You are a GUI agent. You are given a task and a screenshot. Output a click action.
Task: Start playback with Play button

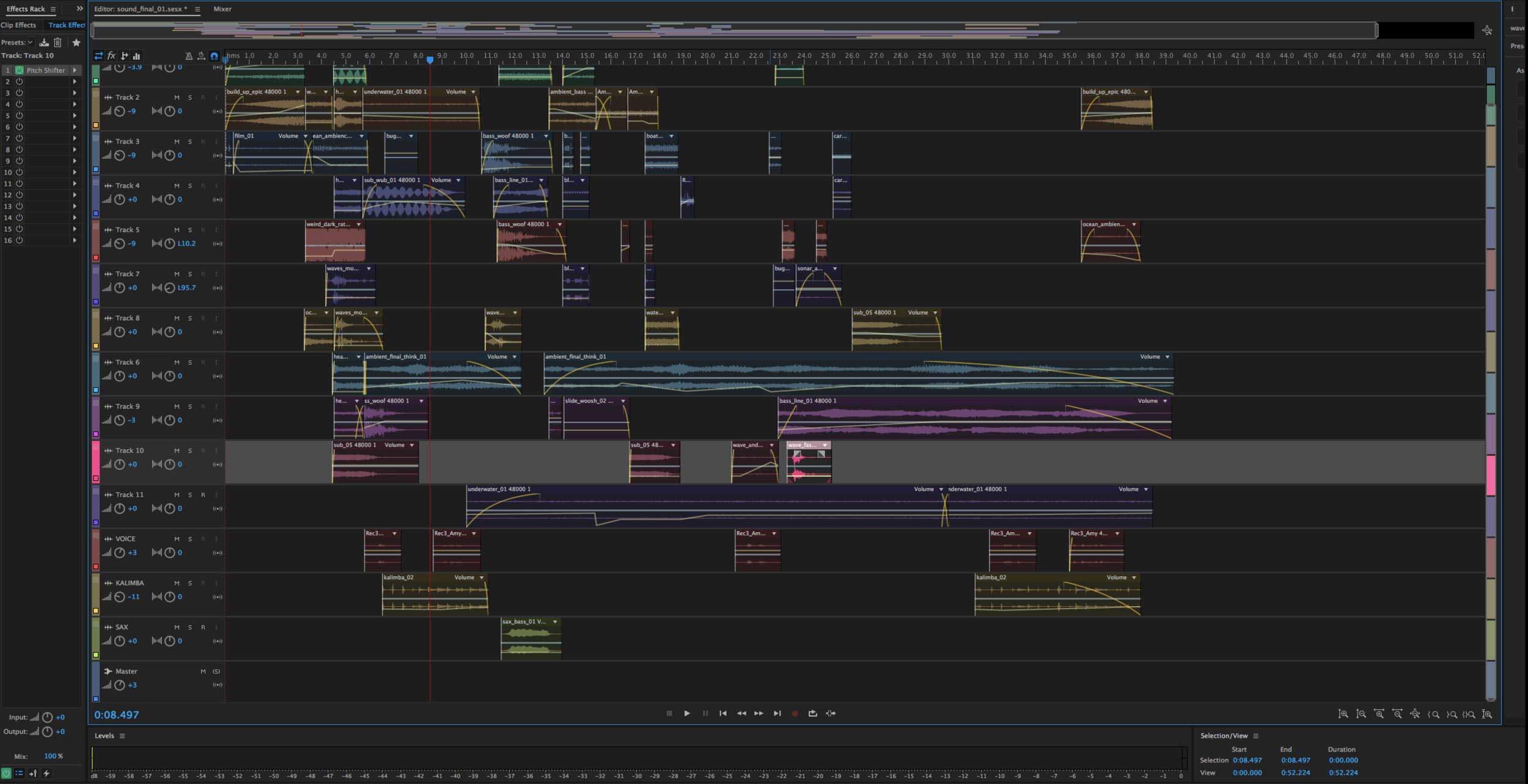[687, 713]
